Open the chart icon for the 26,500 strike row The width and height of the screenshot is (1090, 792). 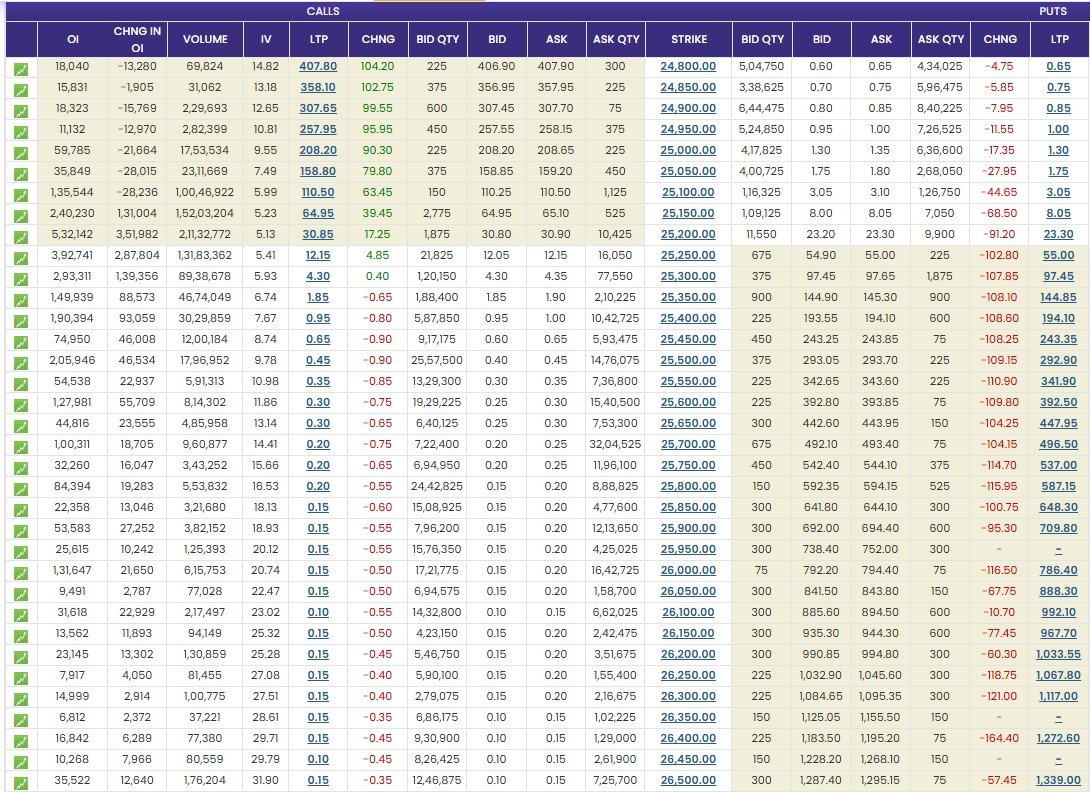22,781
